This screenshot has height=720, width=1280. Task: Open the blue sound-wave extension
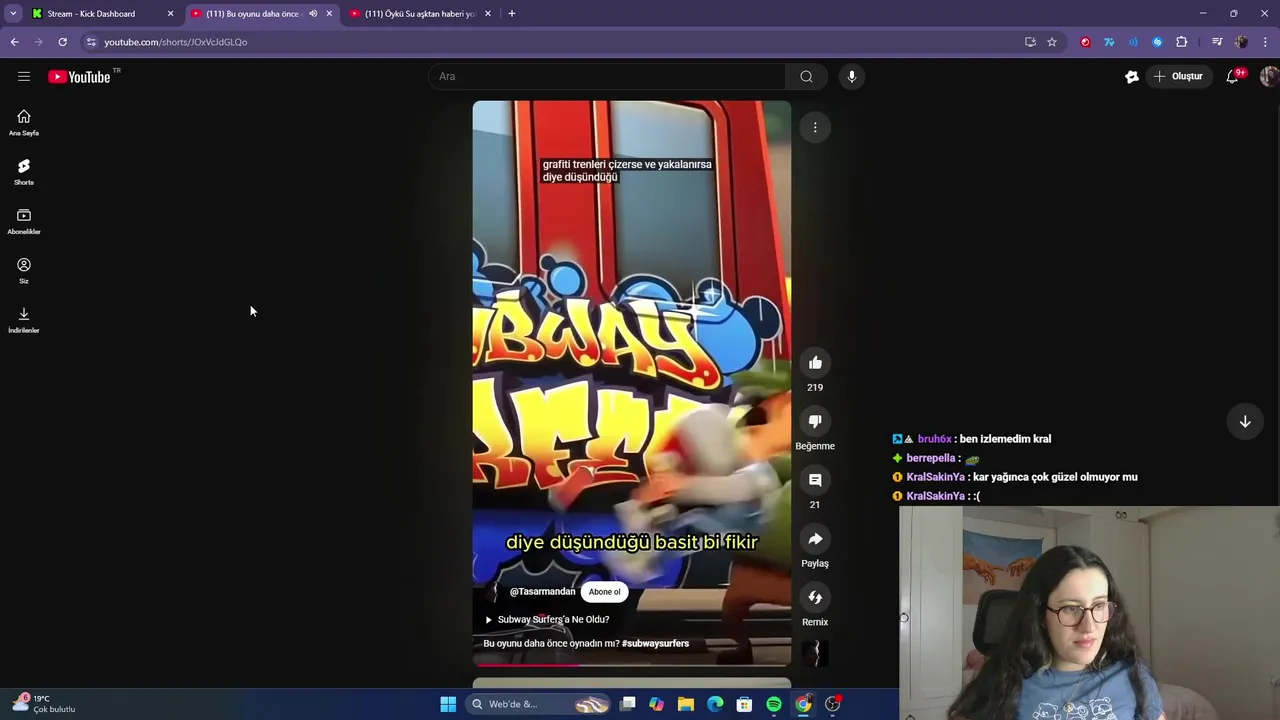point(1133,42)
